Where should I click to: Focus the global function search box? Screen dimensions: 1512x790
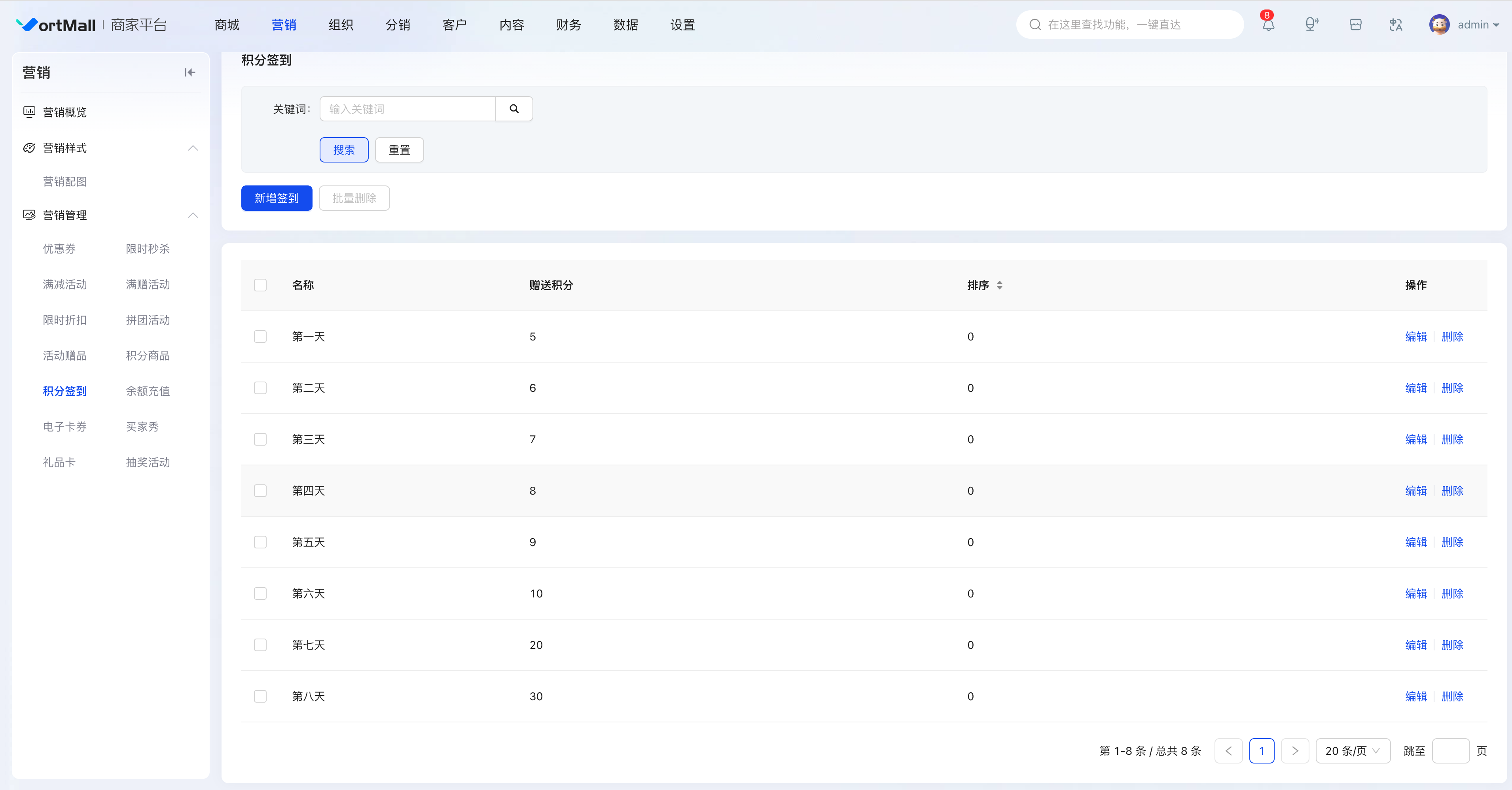point(1130,25)
